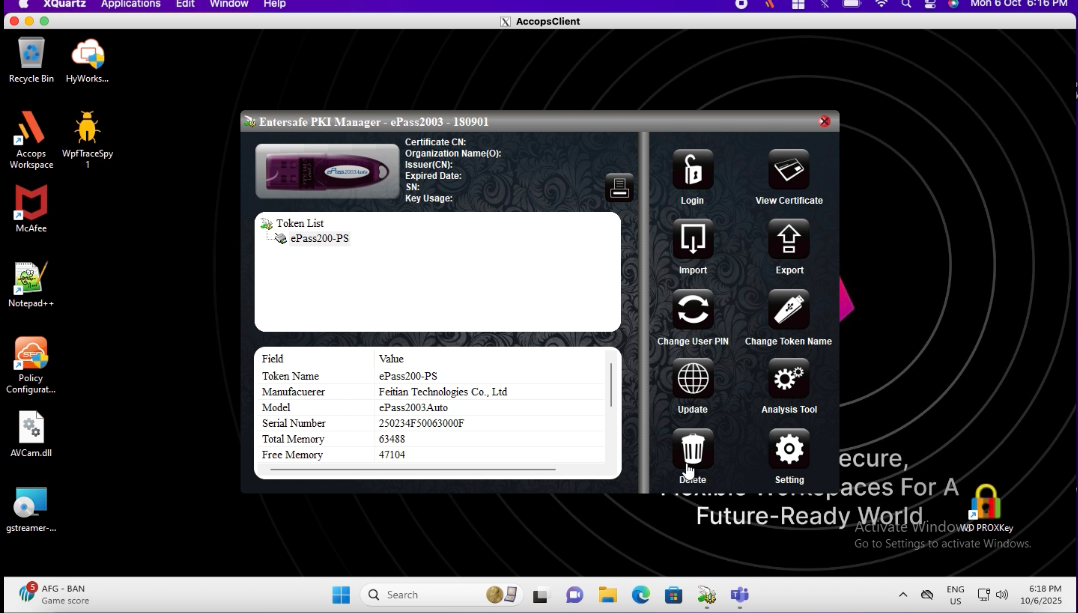Open the Window menu in menu bar
1078x613 pixels.
pyautogui.click(x=229, y=5)
